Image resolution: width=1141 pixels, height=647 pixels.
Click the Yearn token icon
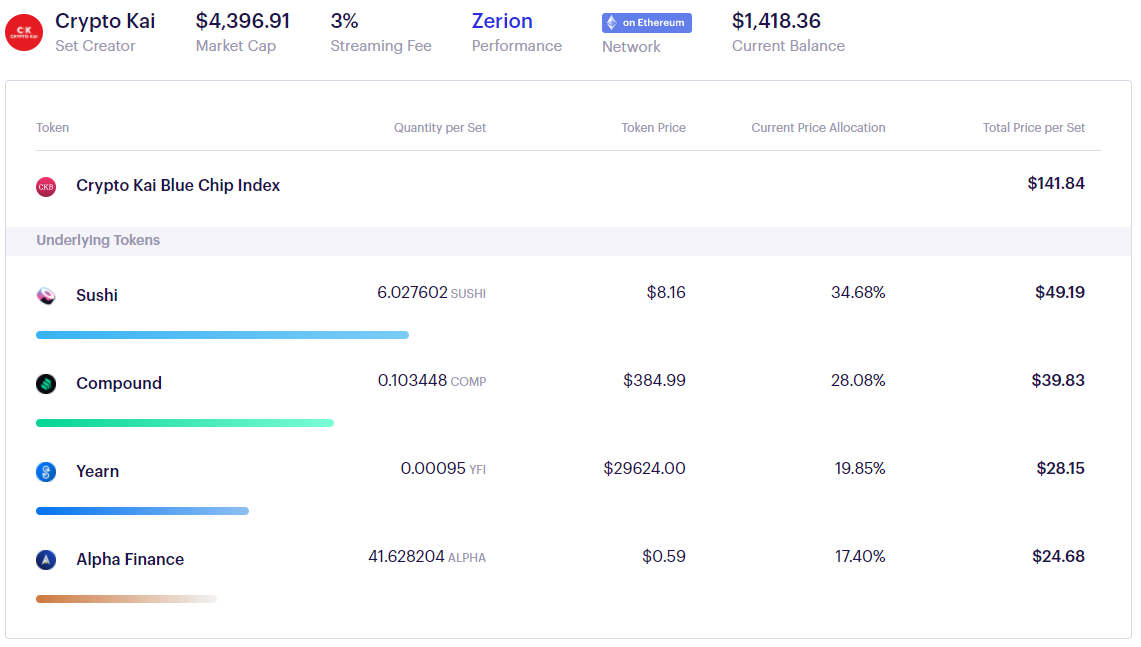click(46, 472)
